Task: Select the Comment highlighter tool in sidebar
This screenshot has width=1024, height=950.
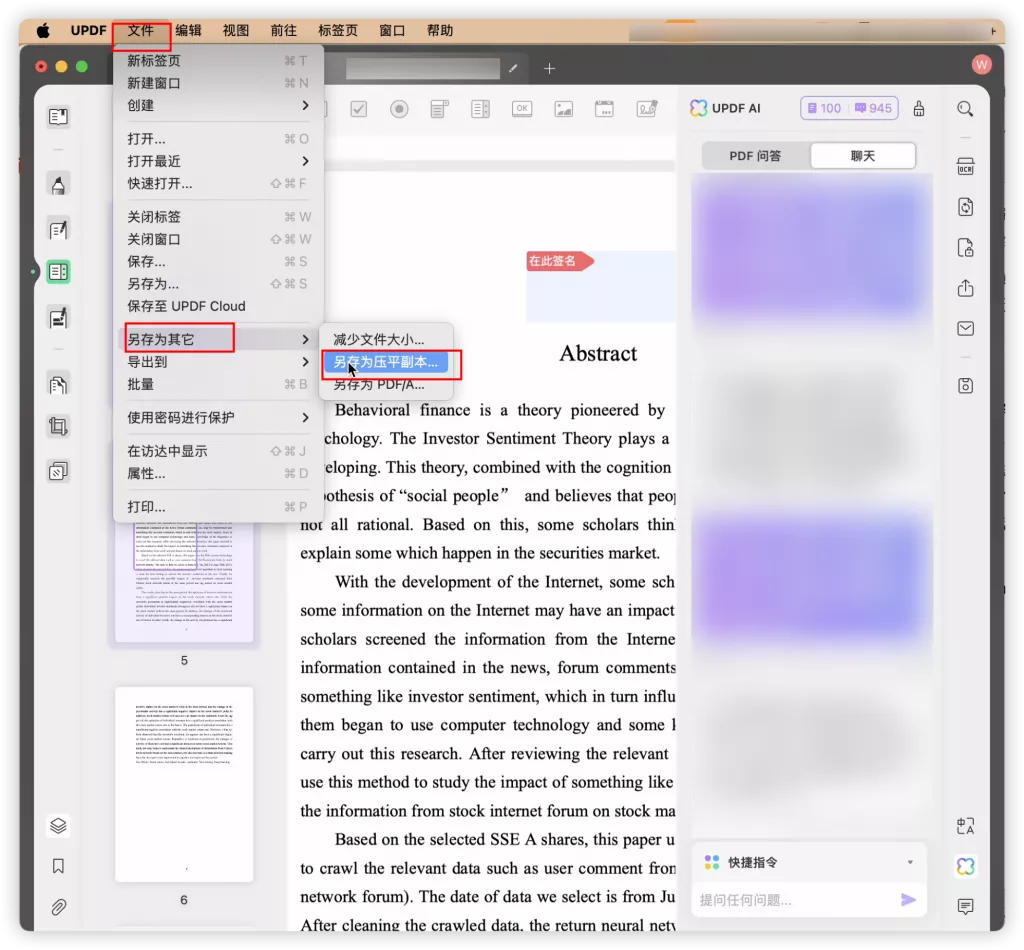Action: click(x=58, y=185)
